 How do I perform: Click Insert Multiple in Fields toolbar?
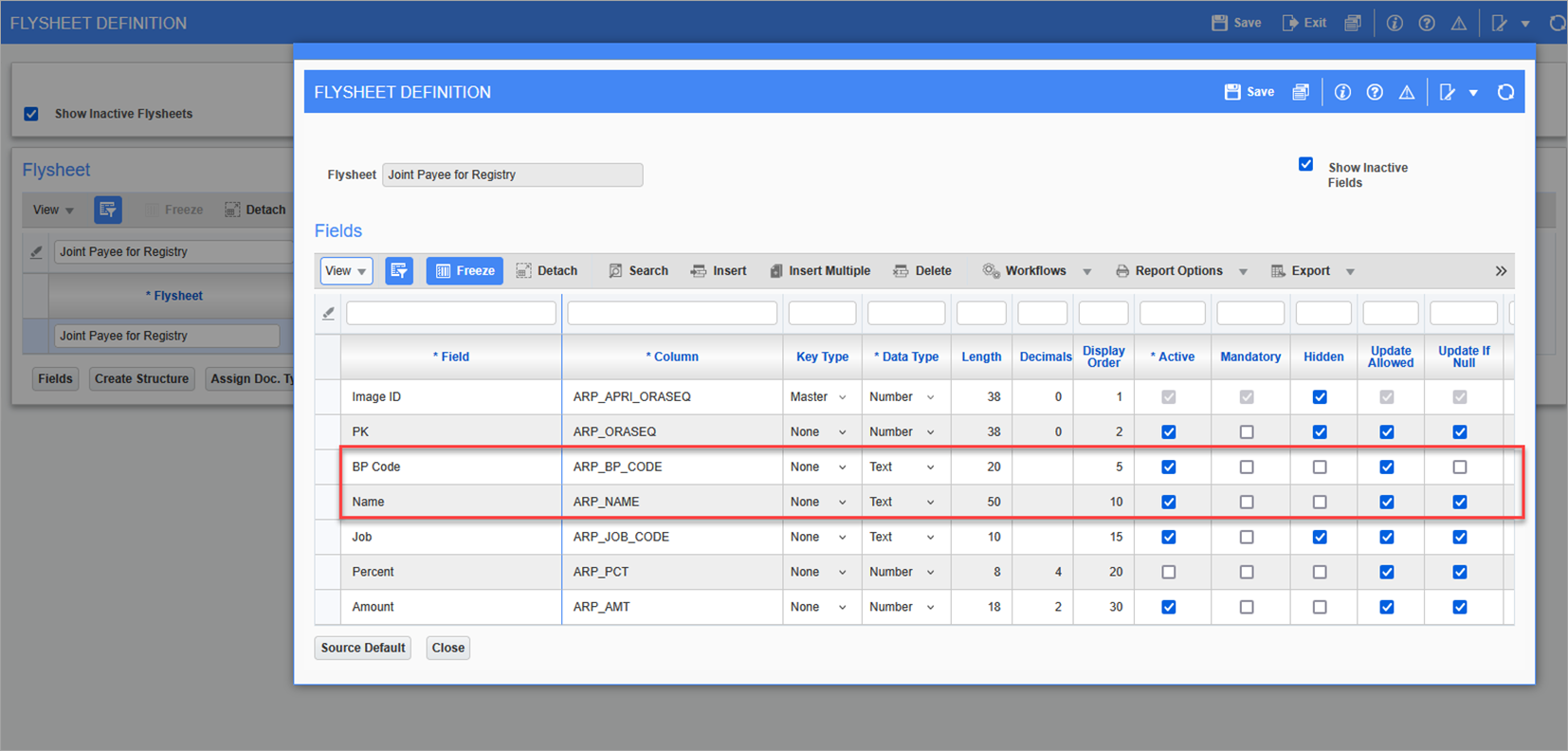pos(820,271)
